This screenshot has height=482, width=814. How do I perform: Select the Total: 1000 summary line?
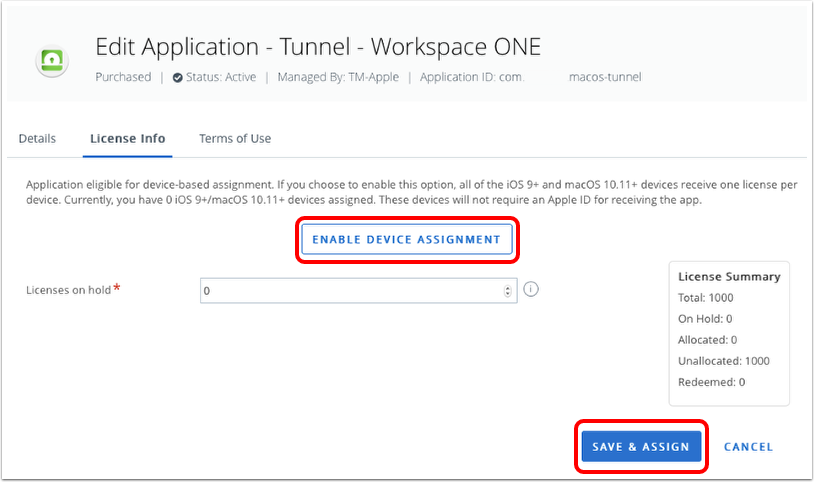pos(708,298)
